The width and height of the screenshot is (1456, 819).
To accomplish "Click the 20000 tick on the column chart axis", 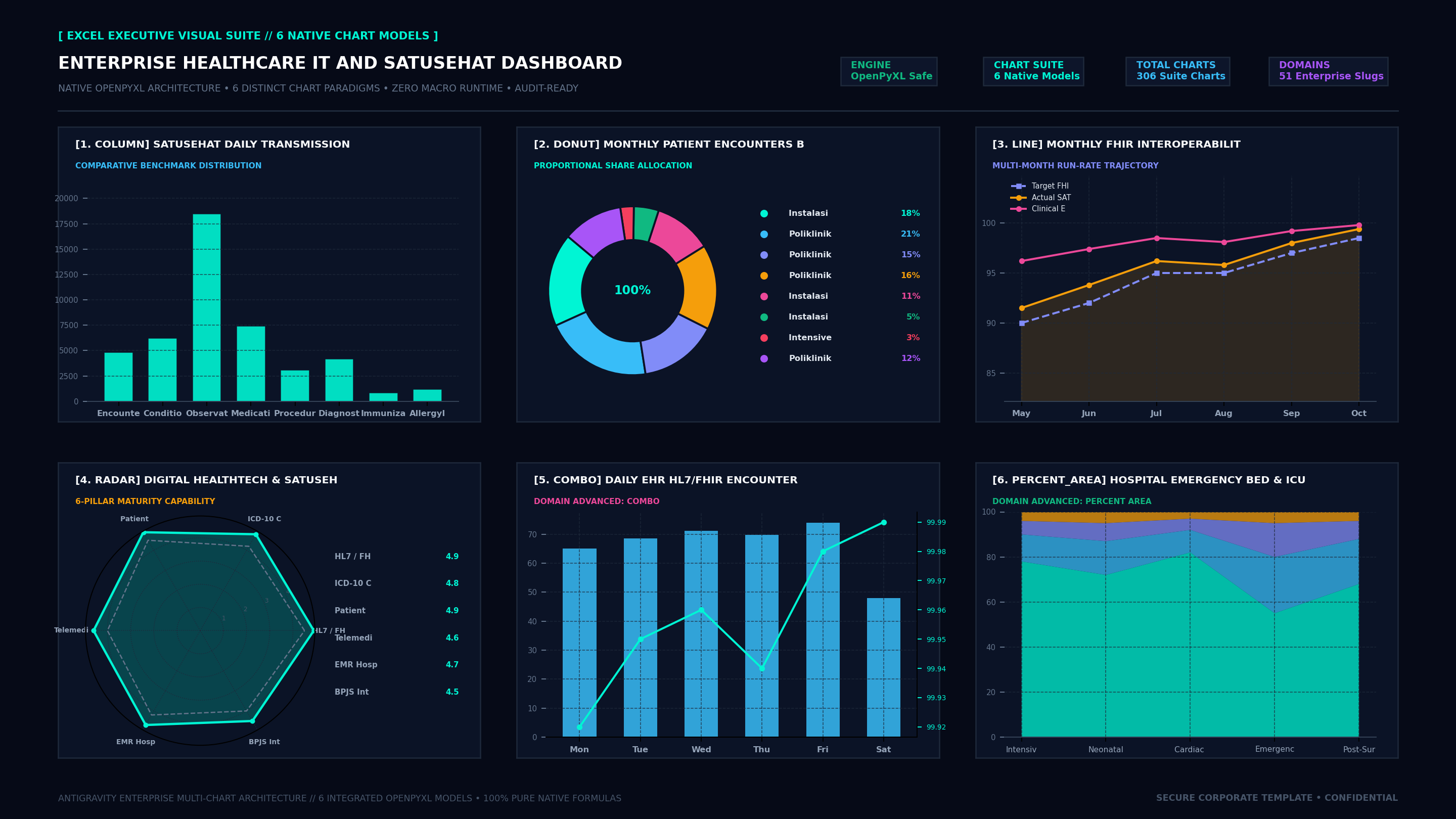I will click(66, 199).
